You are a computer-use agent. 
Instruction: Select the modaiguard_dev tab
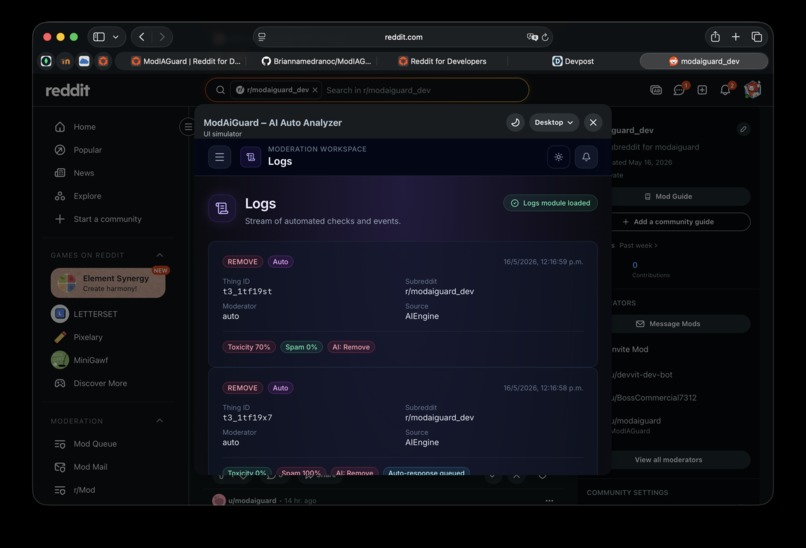(x=704, y=61)
